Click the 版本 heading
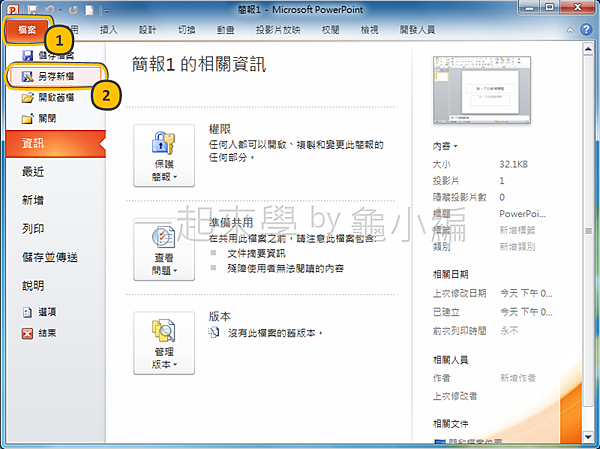 pyautogui.click(x=220, y=317)
